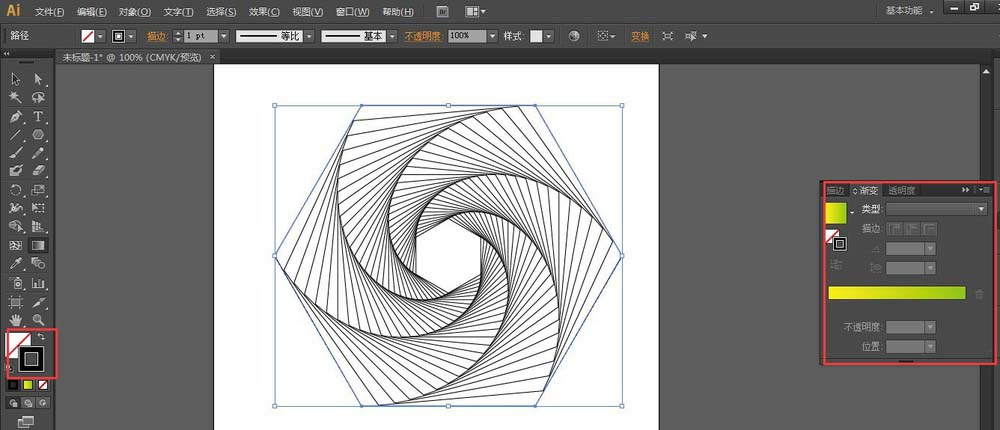Select the Free Transform tool
The image size is (1000, 430).
pyautogui.click(x=38, y=208)
